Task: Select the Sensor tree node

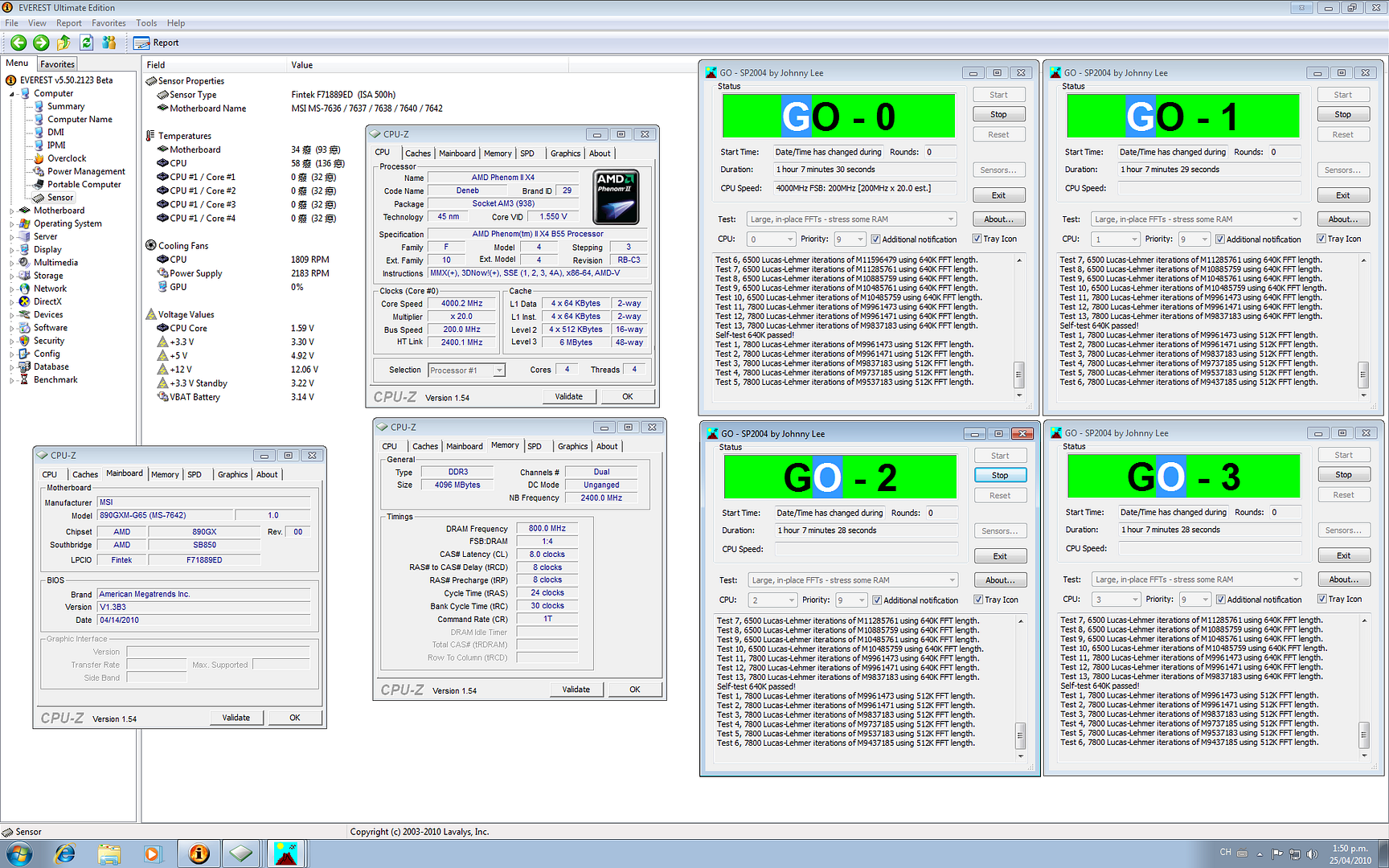Action: 60,197
